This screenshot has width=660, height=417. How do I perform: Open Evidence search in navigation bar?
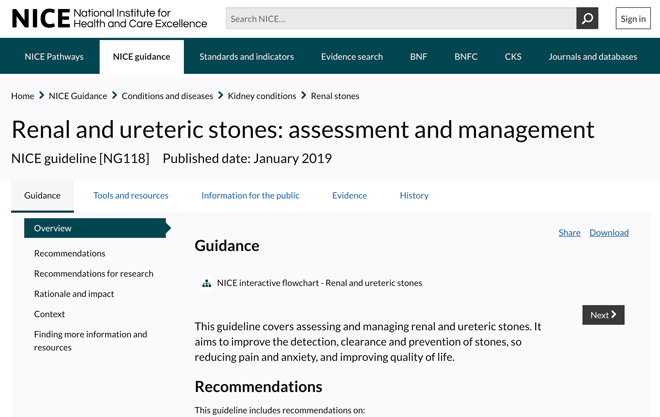coord(352,57)
